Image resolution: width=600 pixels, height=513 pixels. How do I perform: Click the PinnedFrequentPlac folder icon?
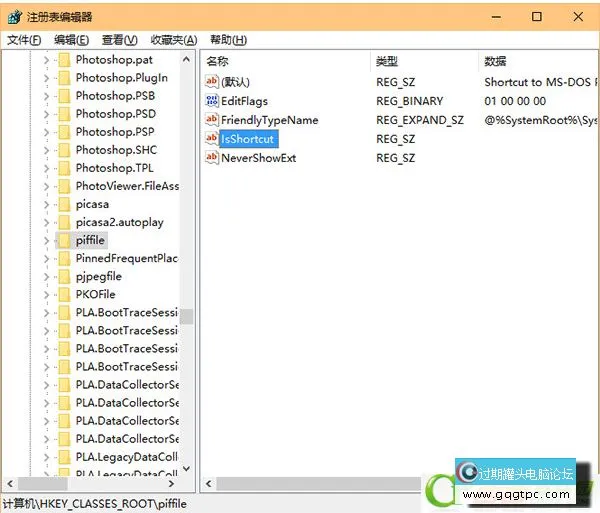64,259
